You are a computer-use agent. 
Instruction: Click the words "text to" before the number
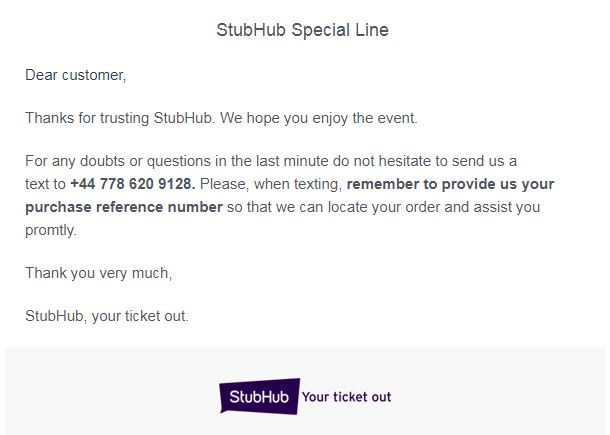coord(45,184)
